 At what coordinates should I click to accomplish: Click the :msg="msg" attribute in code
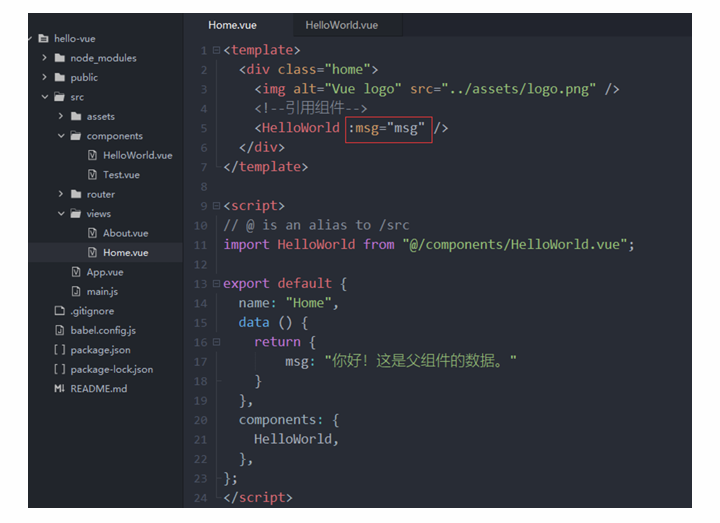[388, 128]
